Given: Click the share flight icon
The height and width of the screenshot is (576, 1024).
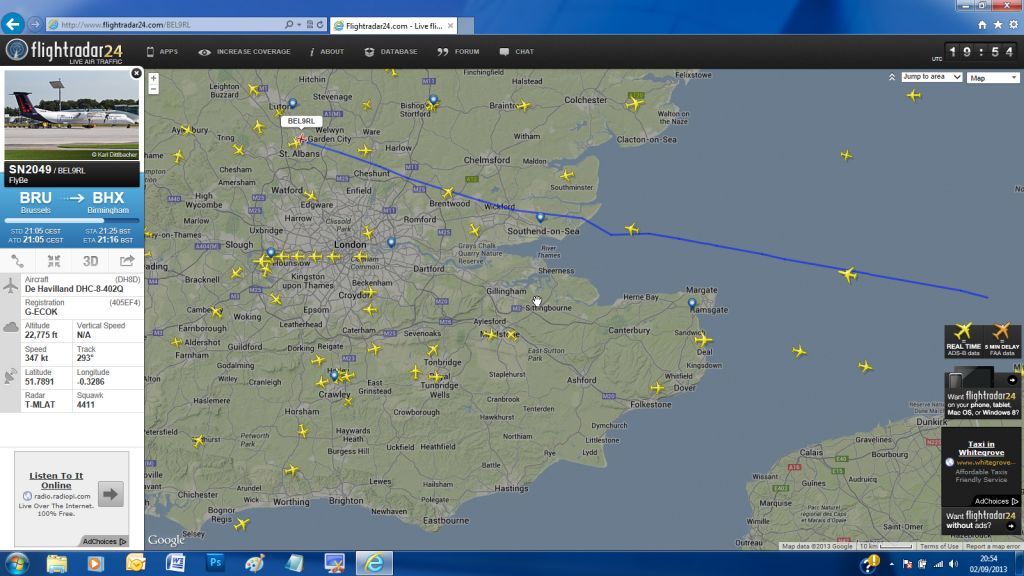Looking at the screenshot, I should click(x=127, y=261).
